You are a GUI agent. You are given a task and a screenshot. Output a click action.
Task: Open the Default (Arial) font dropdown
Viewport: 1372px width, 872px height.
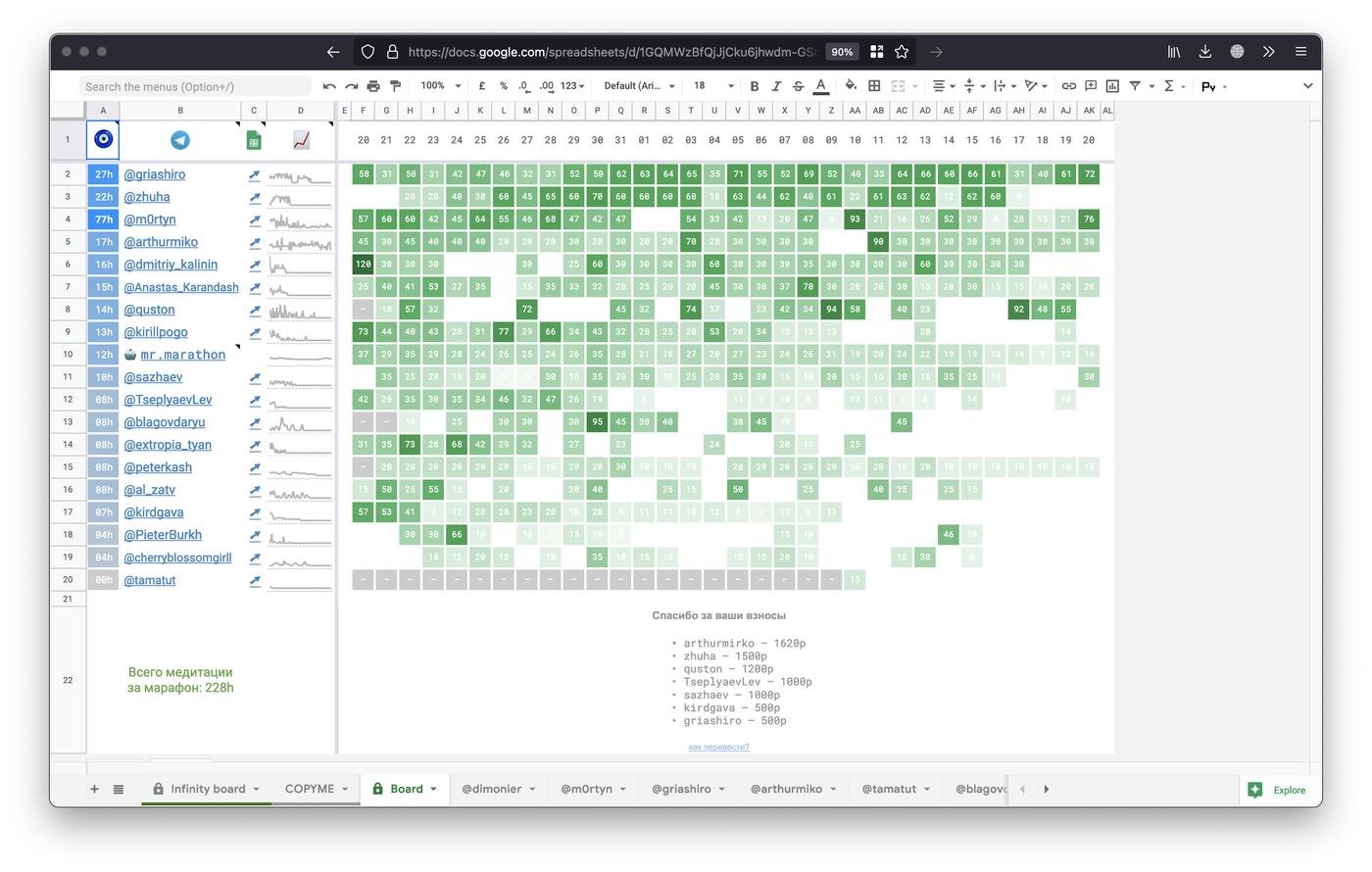[x=638, y=86]
